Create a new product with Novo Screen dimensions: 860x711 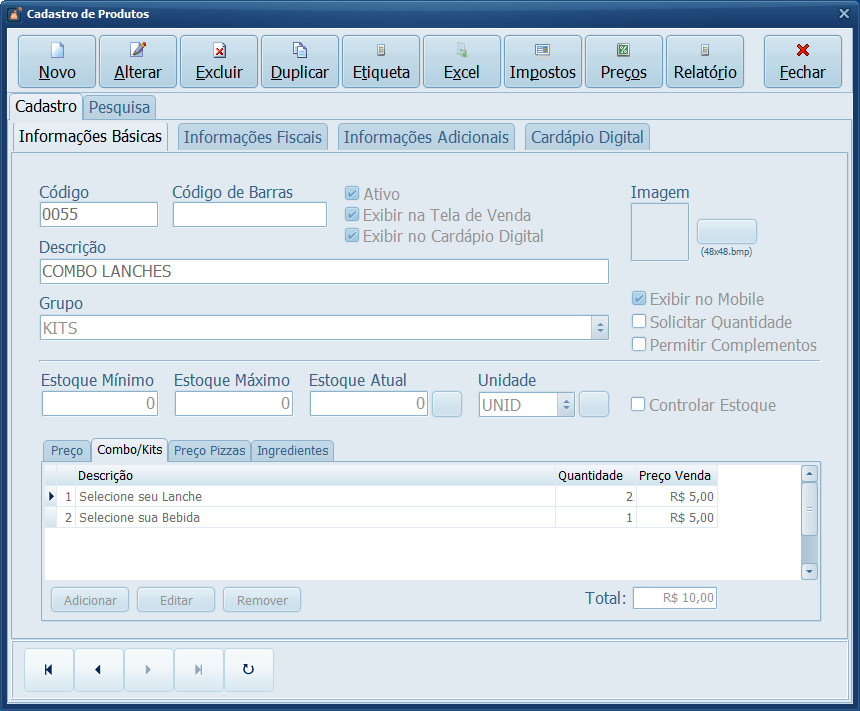pos(57,61)
